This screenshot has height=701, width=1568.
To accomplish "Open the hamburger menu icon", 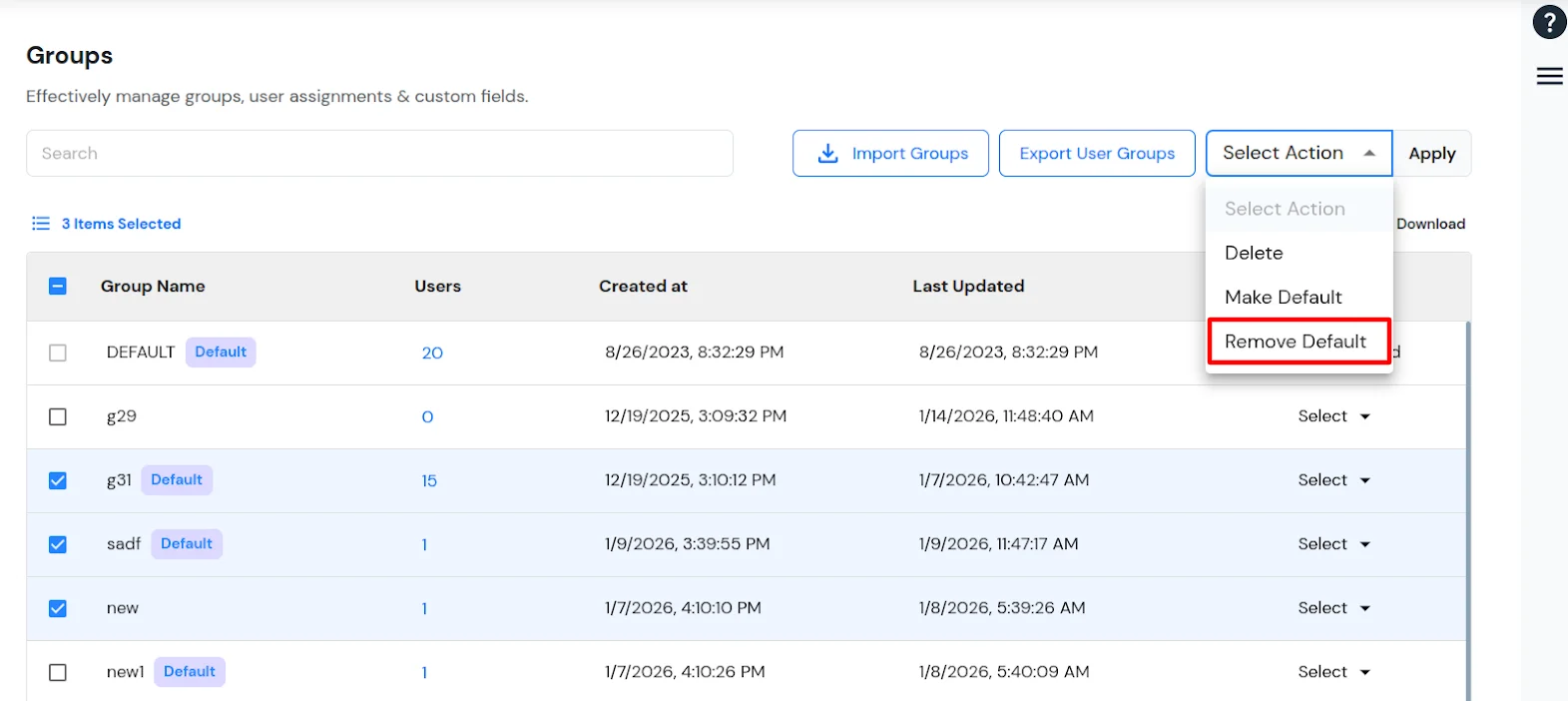I will point(1549,76).
